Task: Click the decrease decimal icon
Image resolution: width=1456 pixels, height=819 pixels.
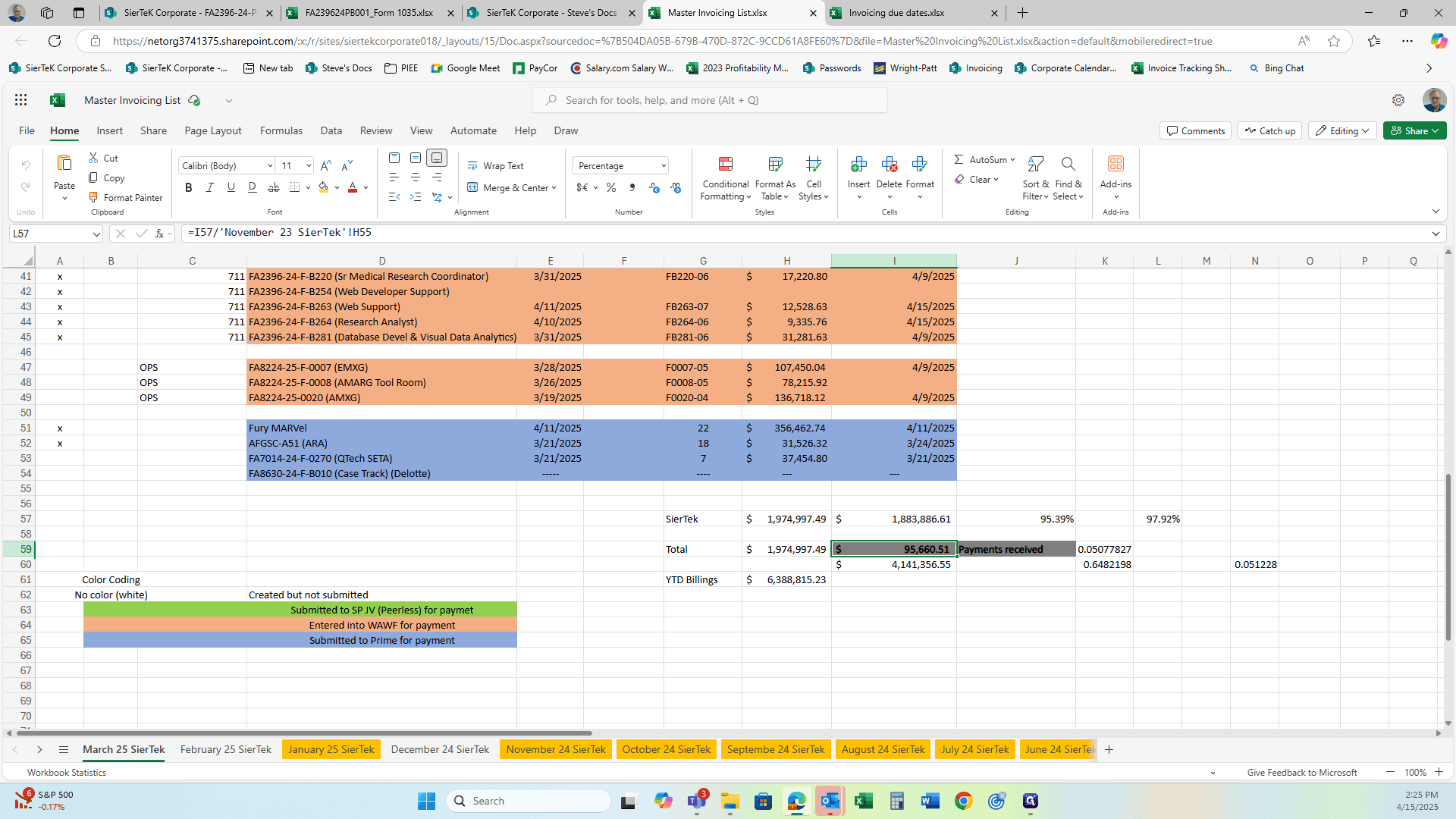Action: coord(676,187)
